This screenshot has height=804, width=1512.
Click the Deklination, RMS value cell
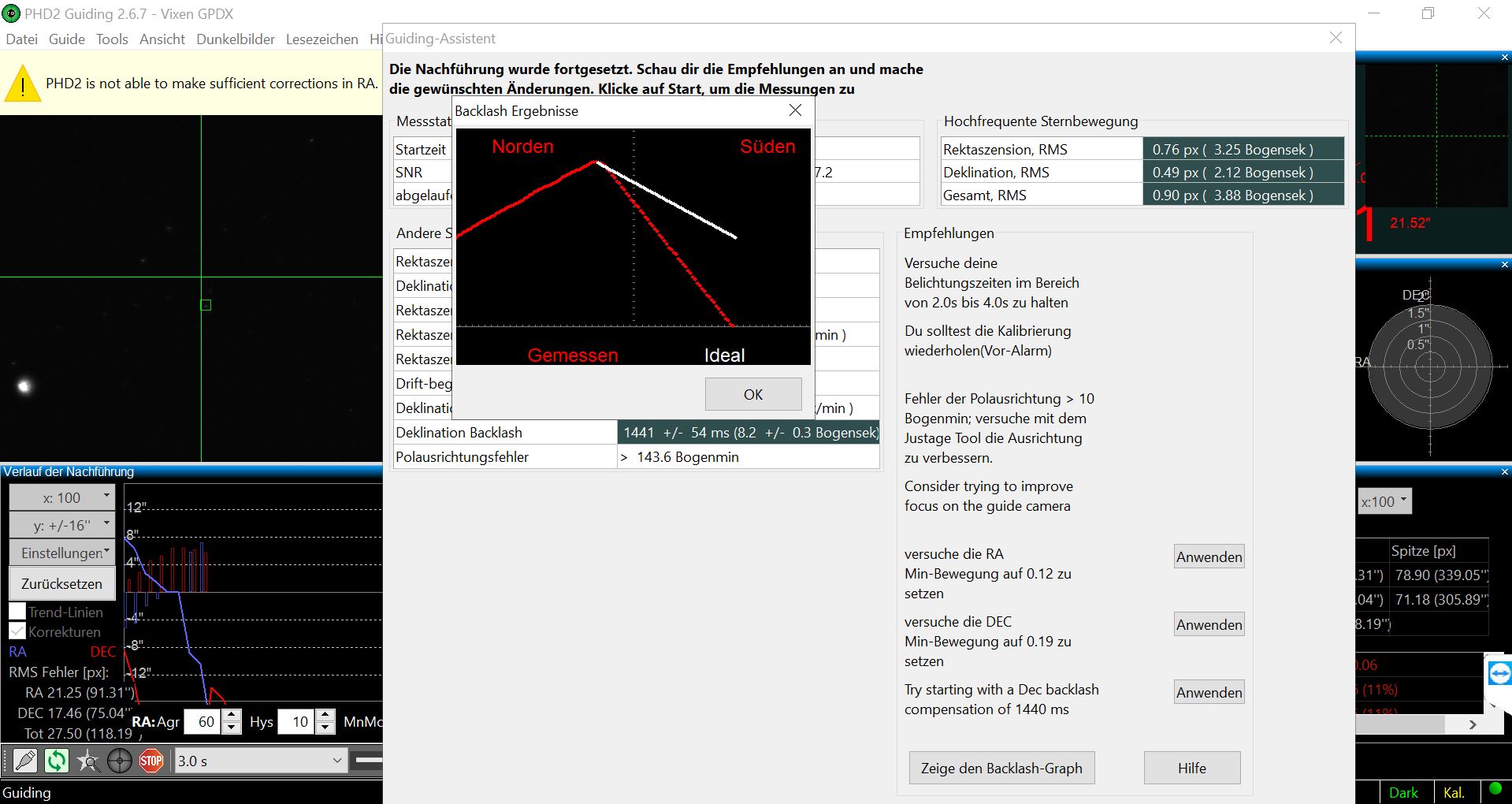click(1243, 172)
